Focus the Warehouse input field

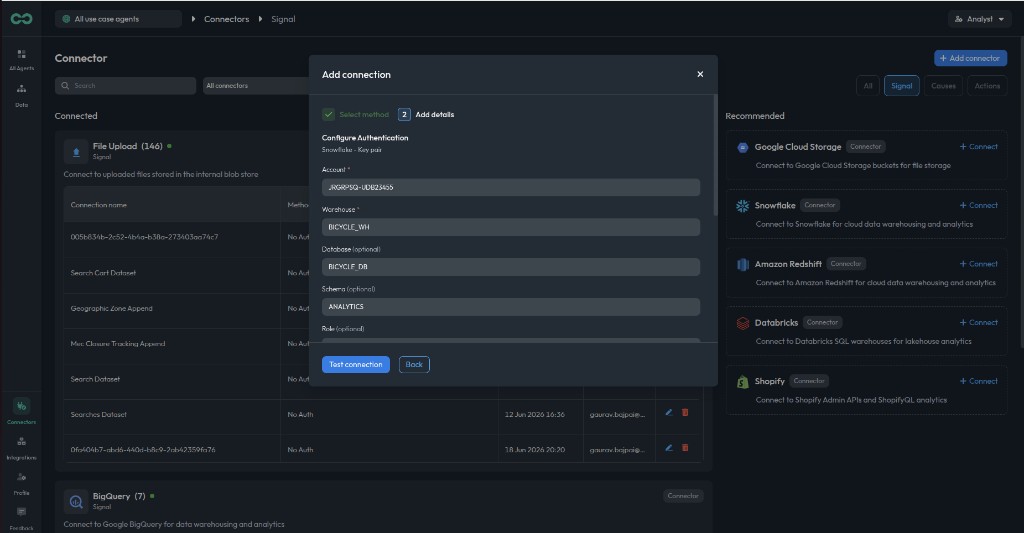click(x=511, y=227)
